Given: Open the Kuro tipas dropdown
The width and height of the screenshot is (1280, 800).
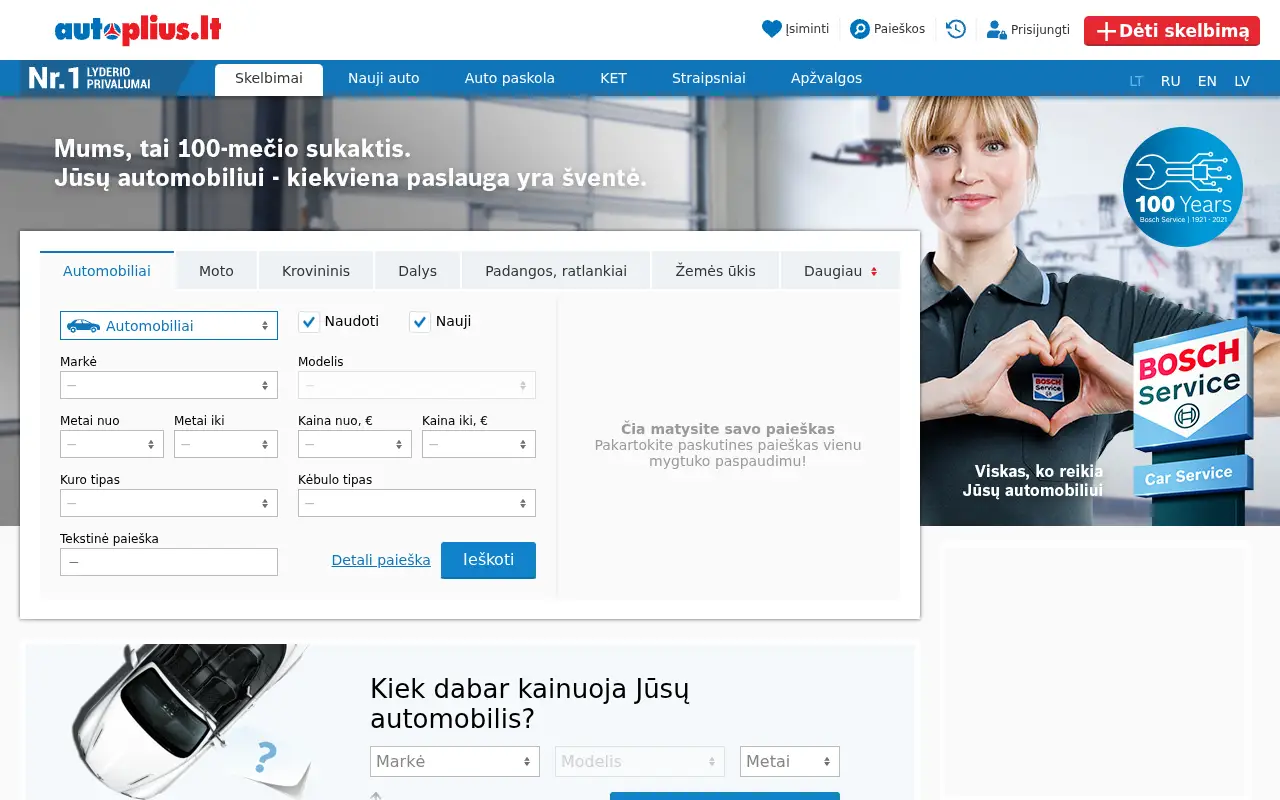Looking at the screenshot, I should coord(169,503).
